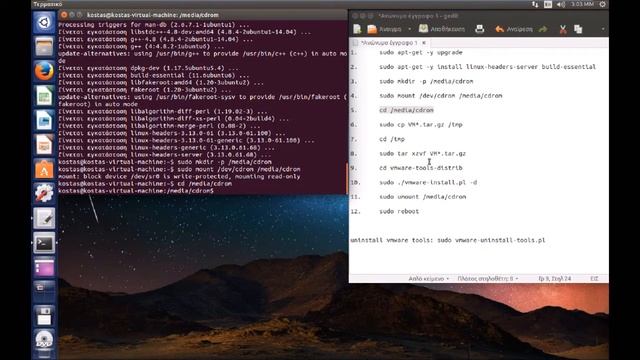The image size is (640, 360).
Task: Open LibreOffice Calc from the launcher
Action: tap(44, 96)
